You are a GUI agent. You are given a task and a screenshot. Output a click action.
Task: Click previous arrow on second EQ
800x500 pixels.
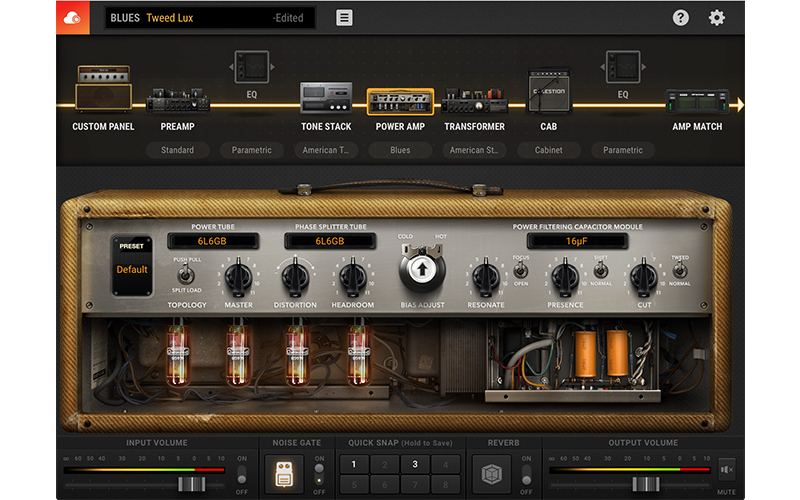pyautogui.click(x=603, y=67)
